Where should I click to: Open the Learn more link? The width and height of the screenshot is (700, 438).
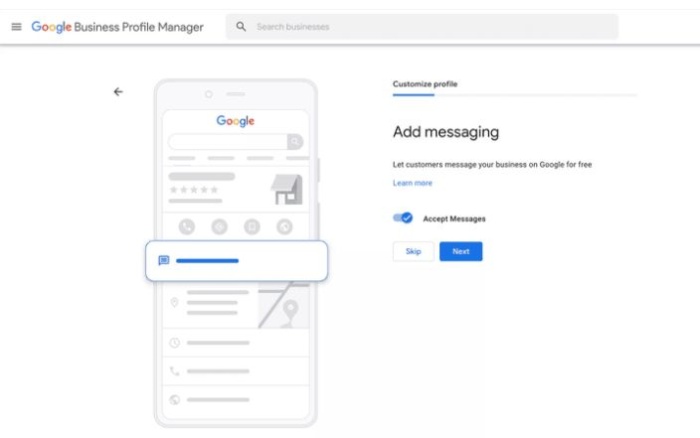click(x=412, y=183)
